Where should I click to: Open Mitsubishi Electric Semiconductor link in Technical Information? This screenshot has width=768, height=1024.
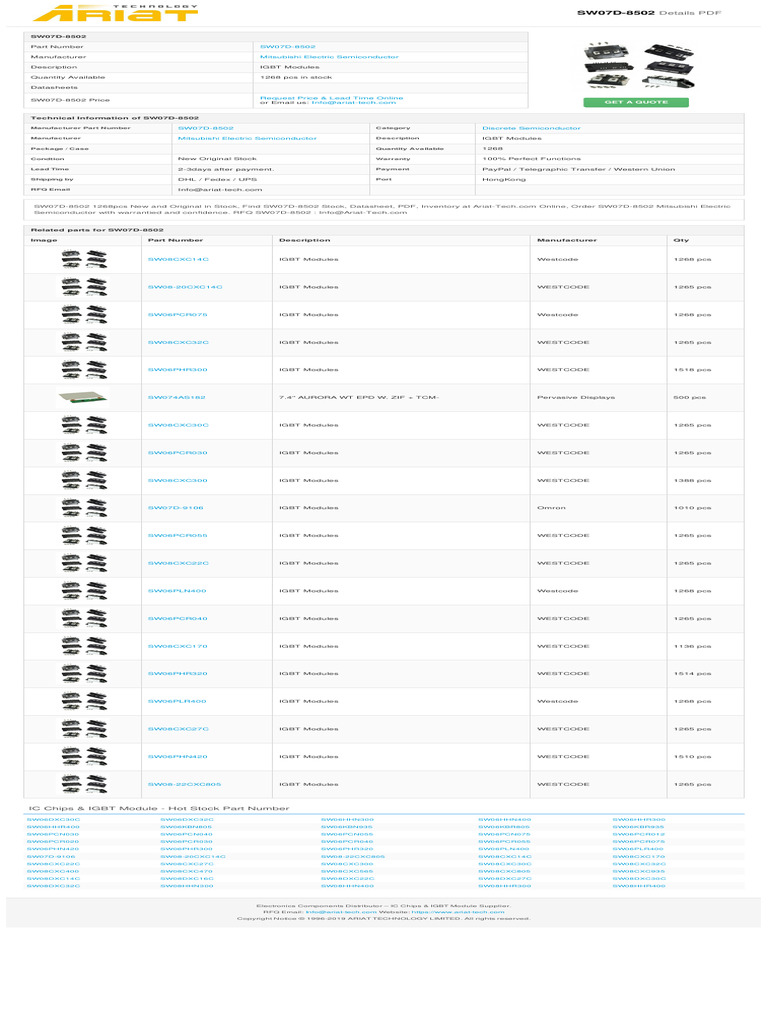click(x=247, y=138)
